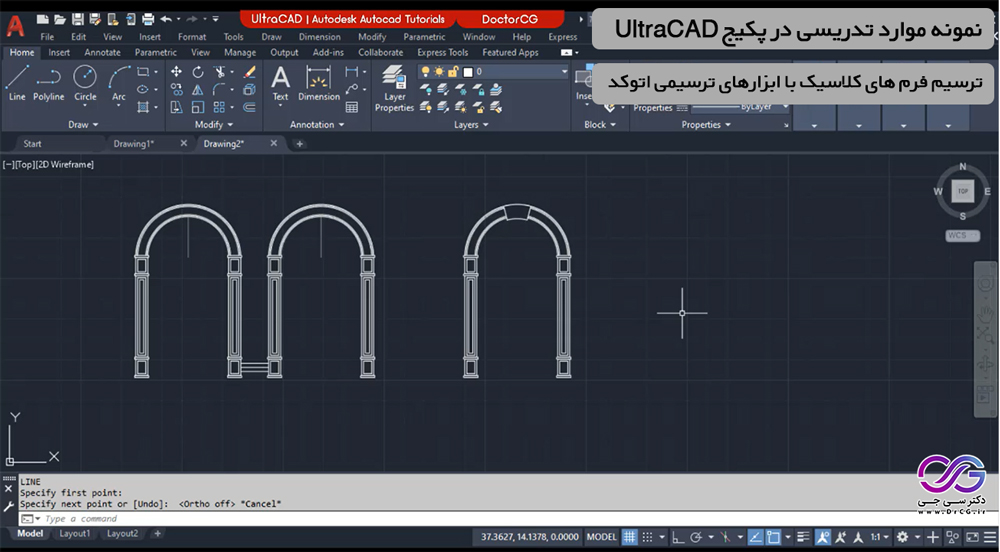The image size is (1000, 552).
Task: Open Layer Properties manager
Action: 394,89
